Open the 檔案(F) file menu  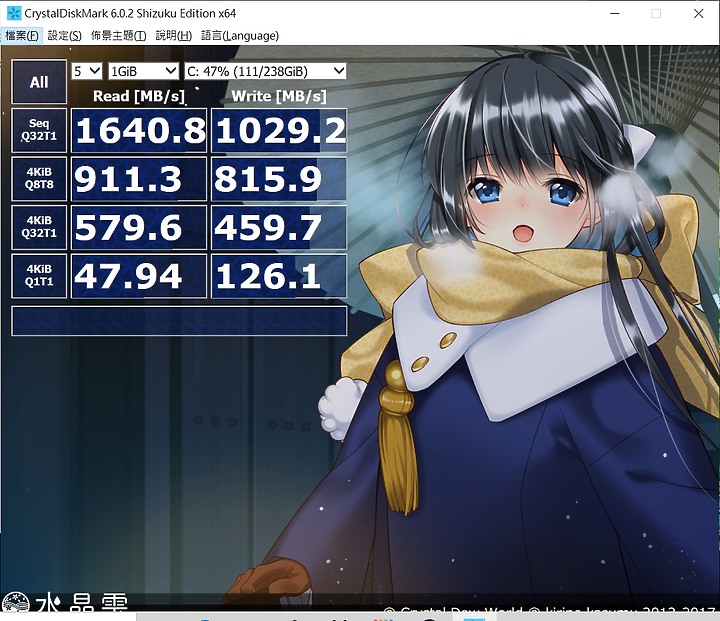[22, 36]
